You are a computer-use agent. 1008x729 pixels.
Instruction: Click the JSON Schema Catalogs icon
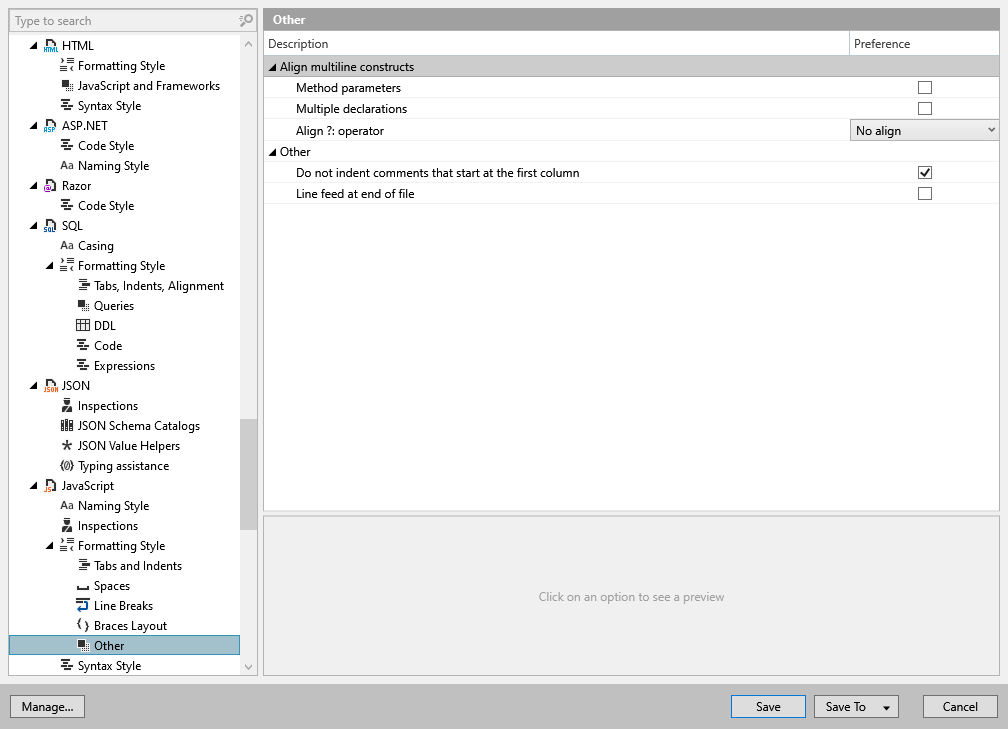coord(67,426)
